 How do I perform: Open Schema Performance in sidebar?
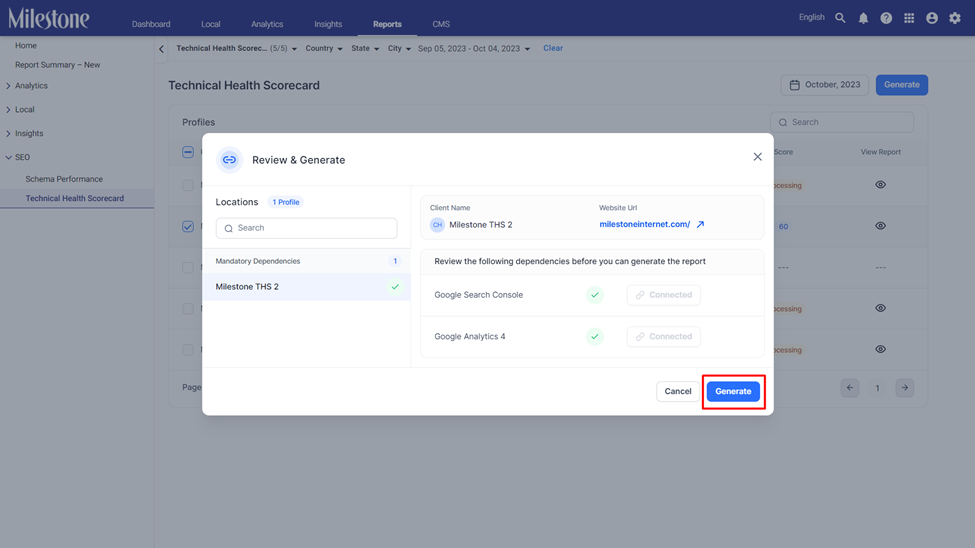pyautogui.click(x=64, y=179)
